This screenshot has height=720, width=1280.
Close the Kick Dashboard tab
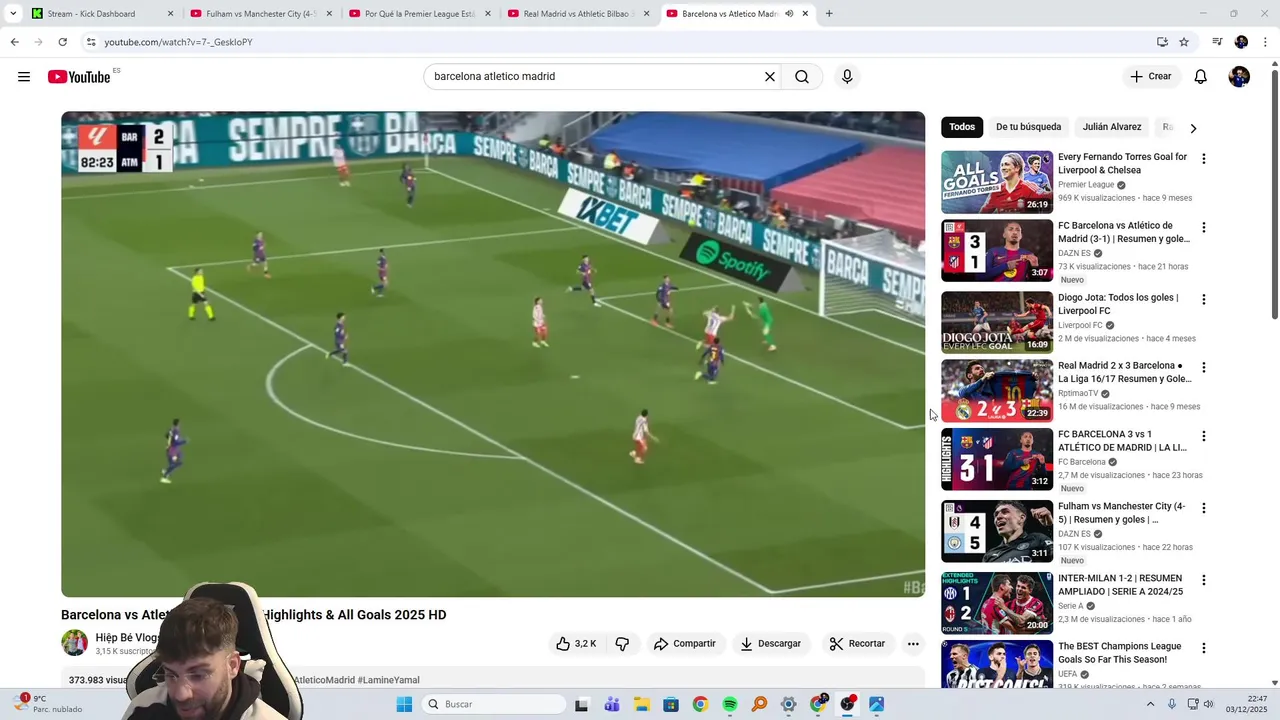click(170, 14)
